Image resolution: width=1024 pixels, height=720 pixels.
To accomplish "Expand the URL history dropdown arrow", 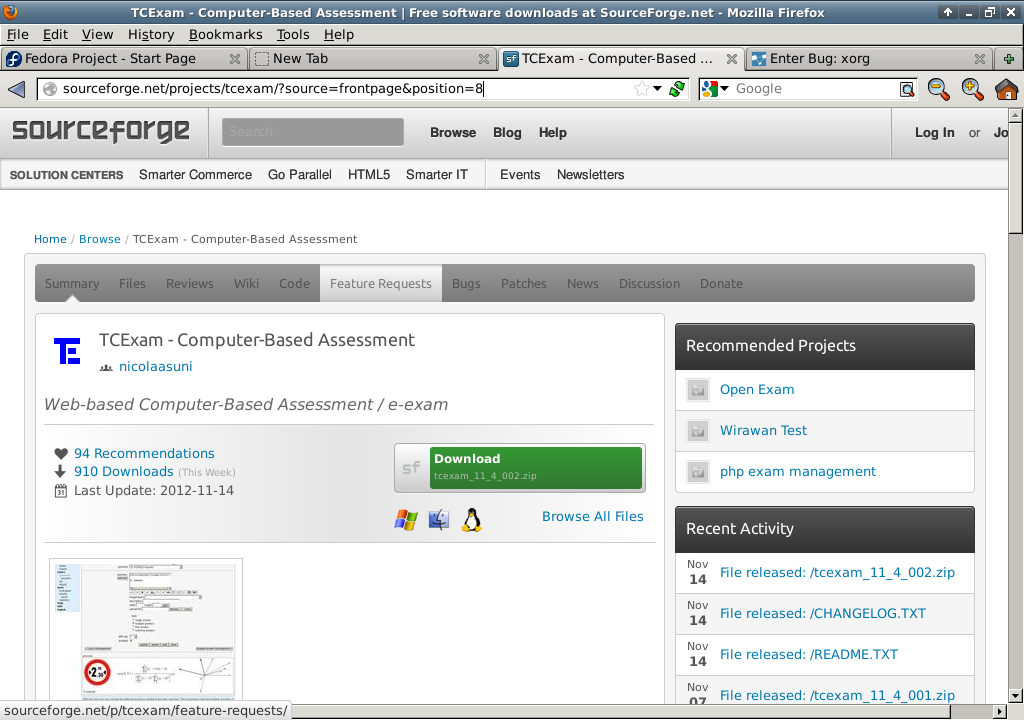I will pos(658,89).
